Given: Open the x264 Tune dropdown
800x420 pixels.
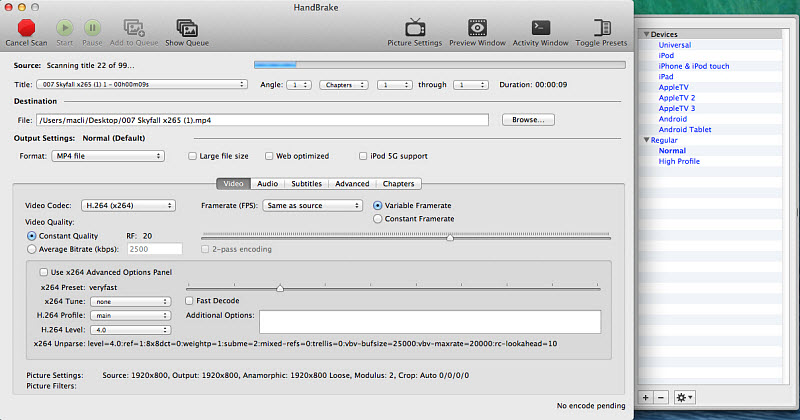Looking at the screenshot, I should [131, 302].
